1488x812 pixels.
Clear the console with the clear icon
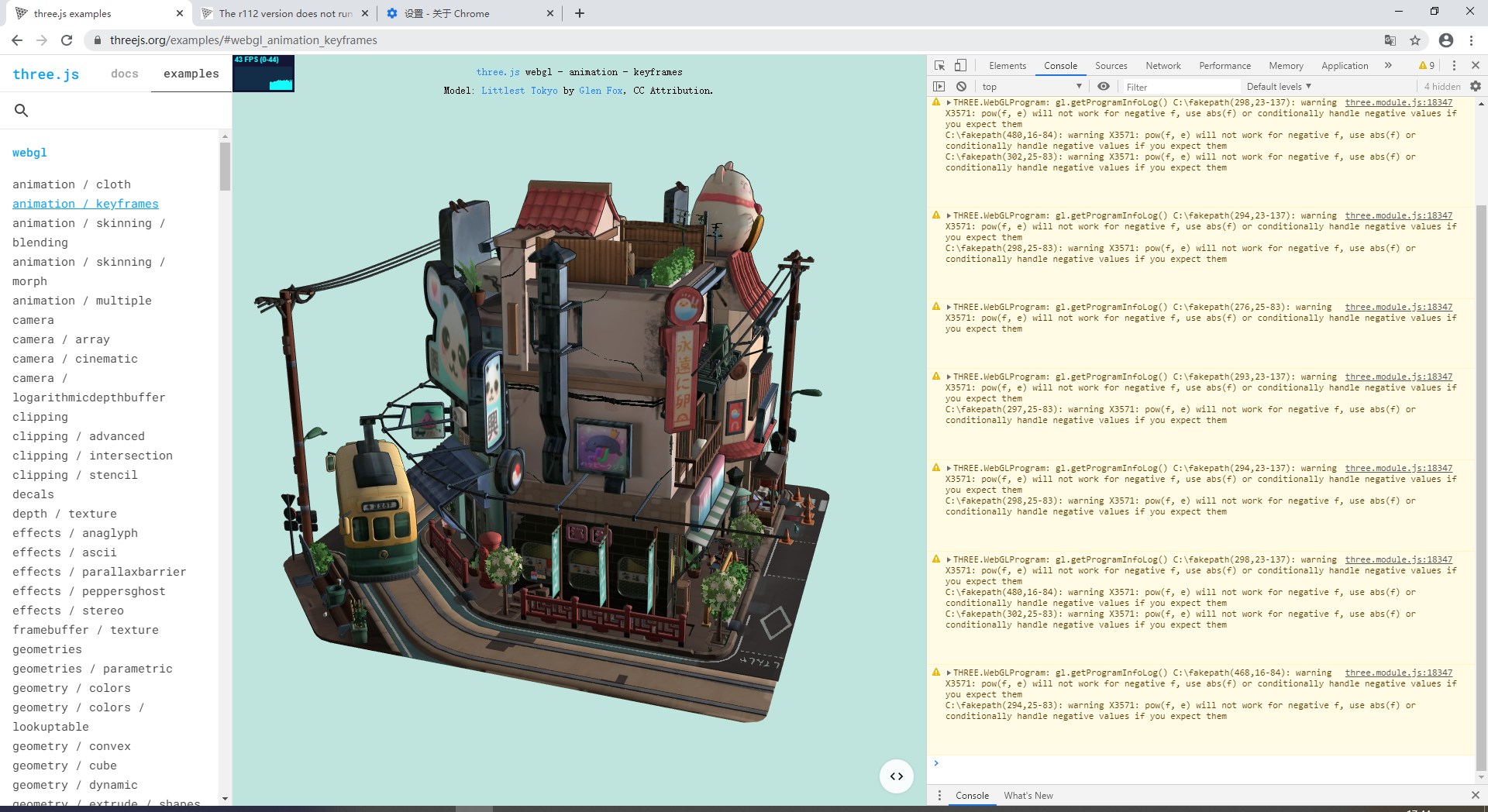961,87
